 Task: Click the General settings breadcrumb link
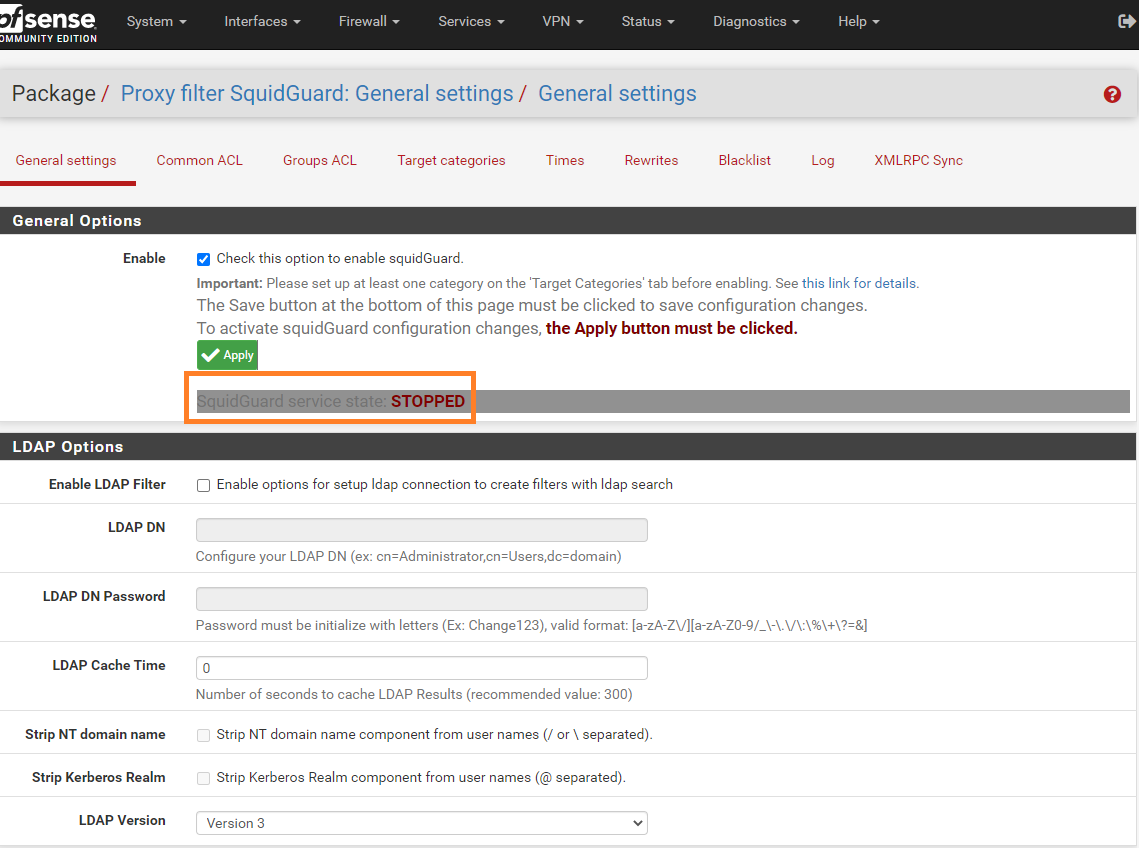tap(617, 93)
